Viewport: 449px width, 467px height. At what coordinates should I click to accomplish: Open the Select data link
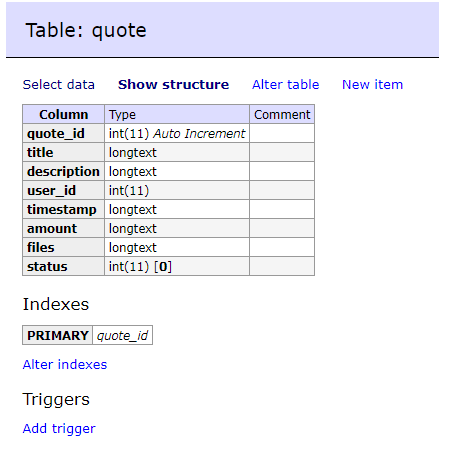pyautogui.click(x=58, y=85)
